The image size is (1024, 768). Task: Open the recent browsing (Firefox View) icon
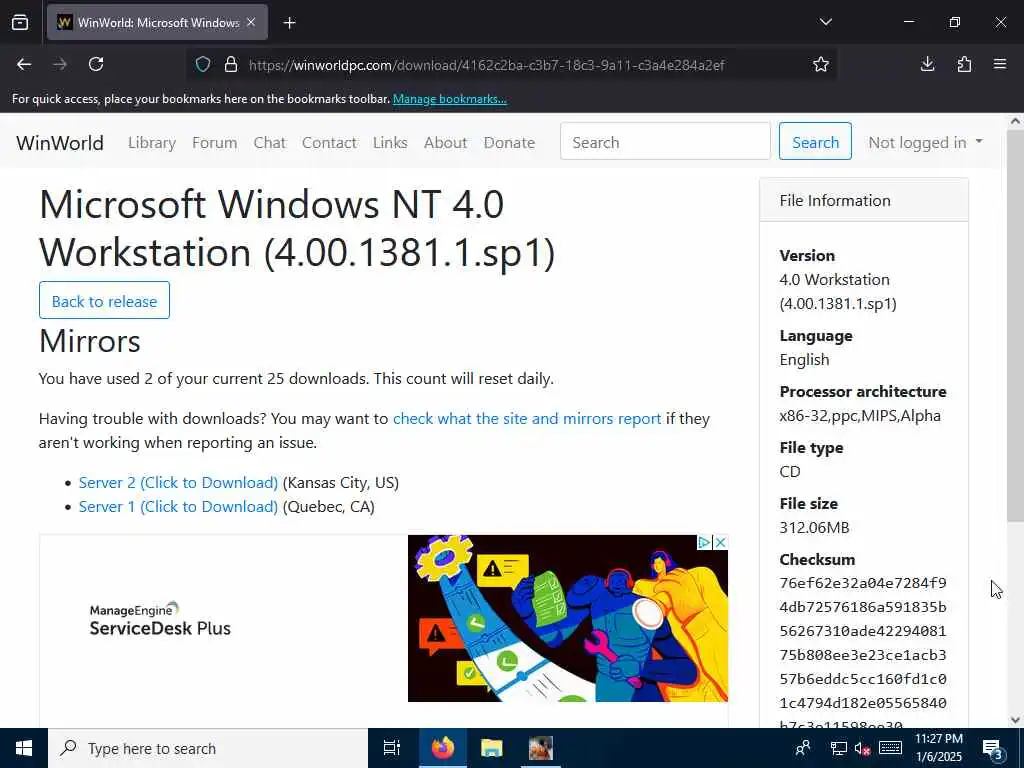pyautogui.click(x=20, y=22)
